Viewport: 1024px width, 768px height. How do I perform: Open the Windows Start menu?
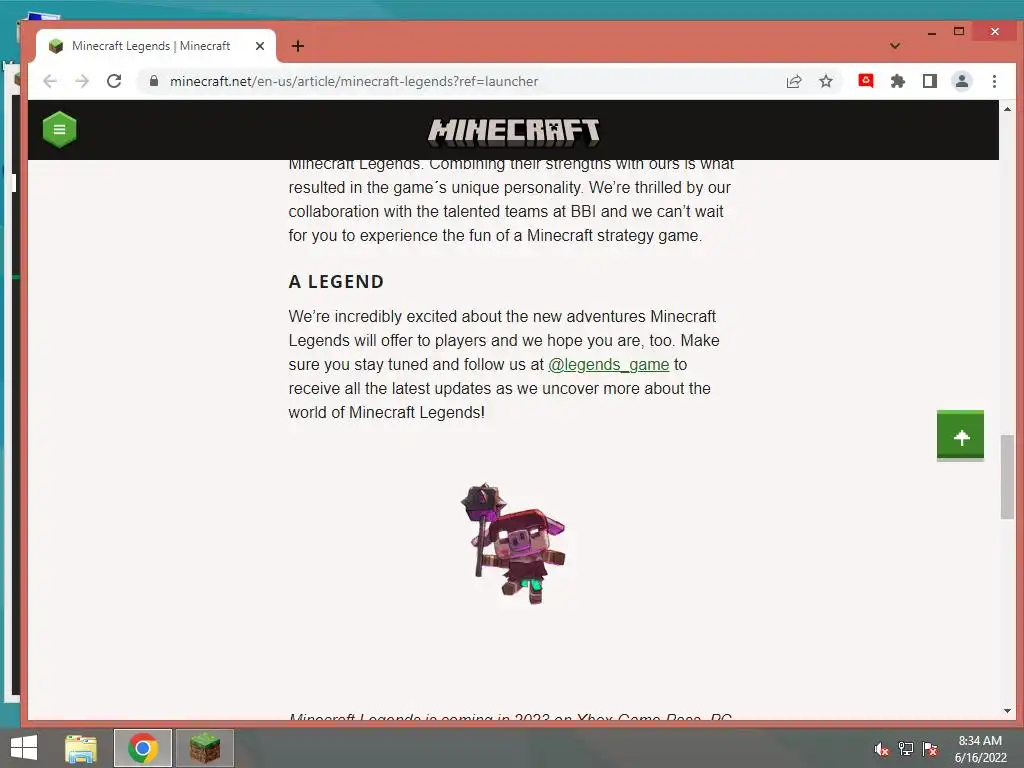[x=24, y=748]
